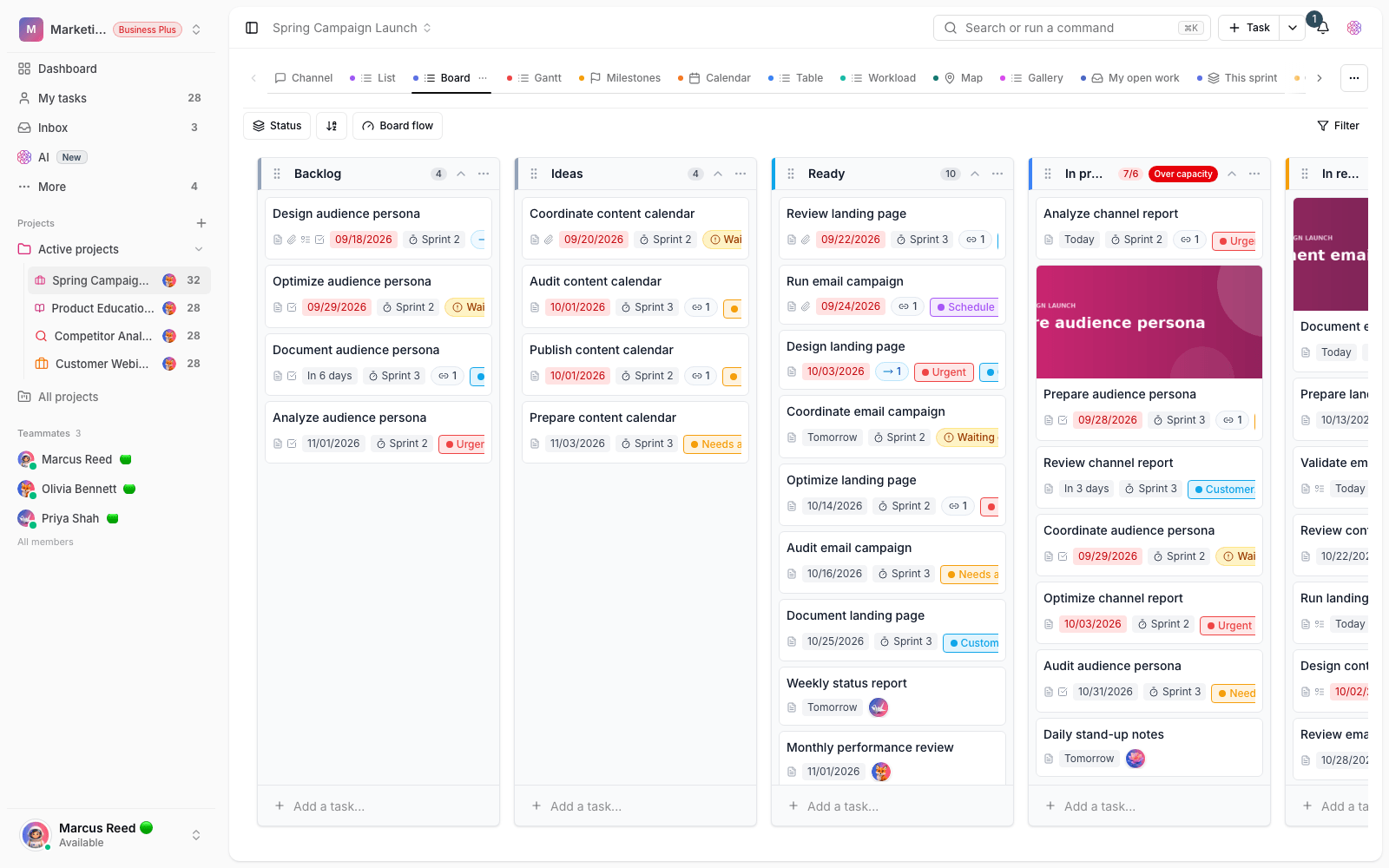1389x868 pixels.
Task: Open the Task button dropdown arrow
Action: point(1293,28)
